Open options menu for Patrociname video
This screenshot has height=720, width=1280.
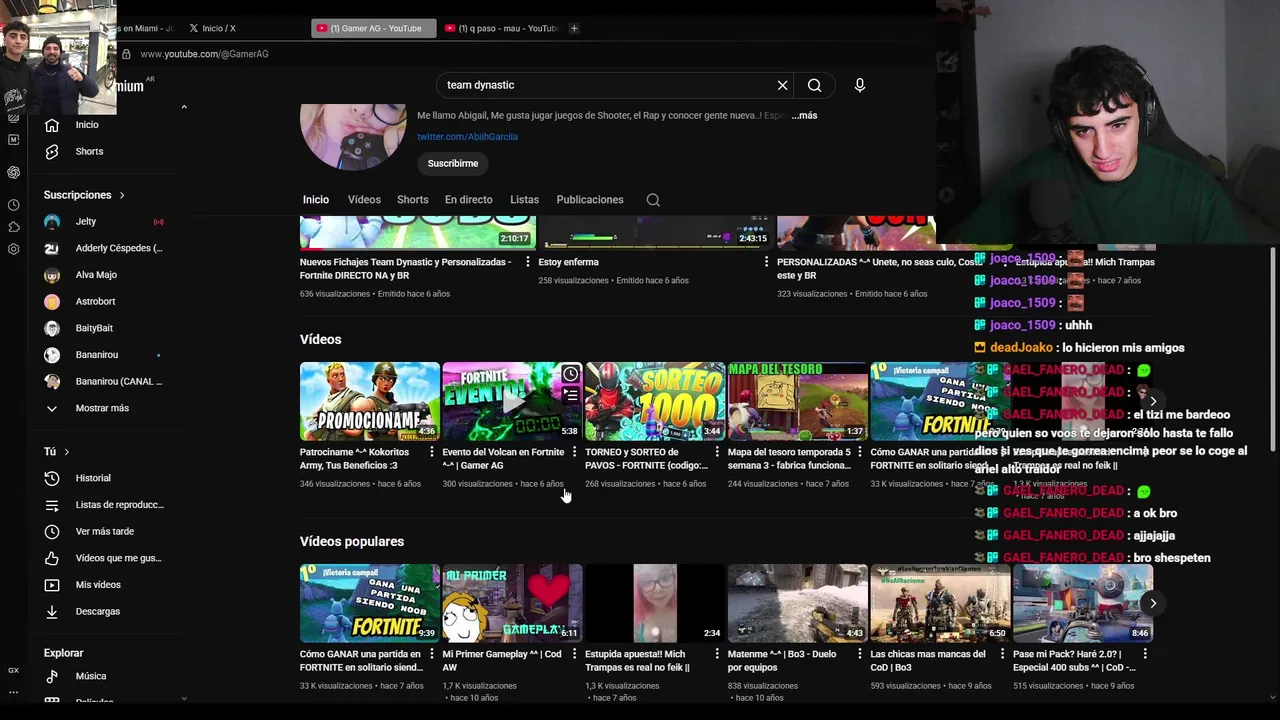click(x=431, y=452)
